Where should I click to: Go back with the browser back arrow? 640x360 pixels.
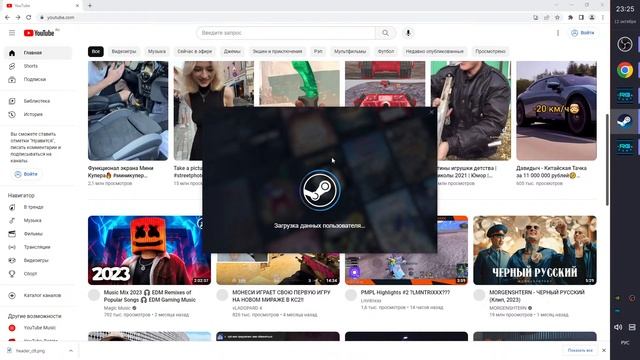click(x=7, y=17)
